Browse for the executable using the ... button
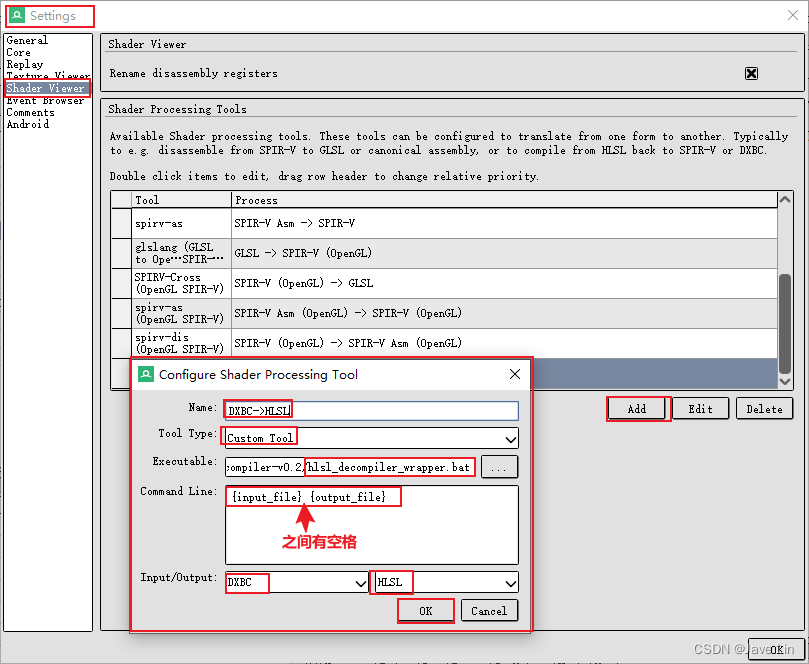 coord(499,466)
